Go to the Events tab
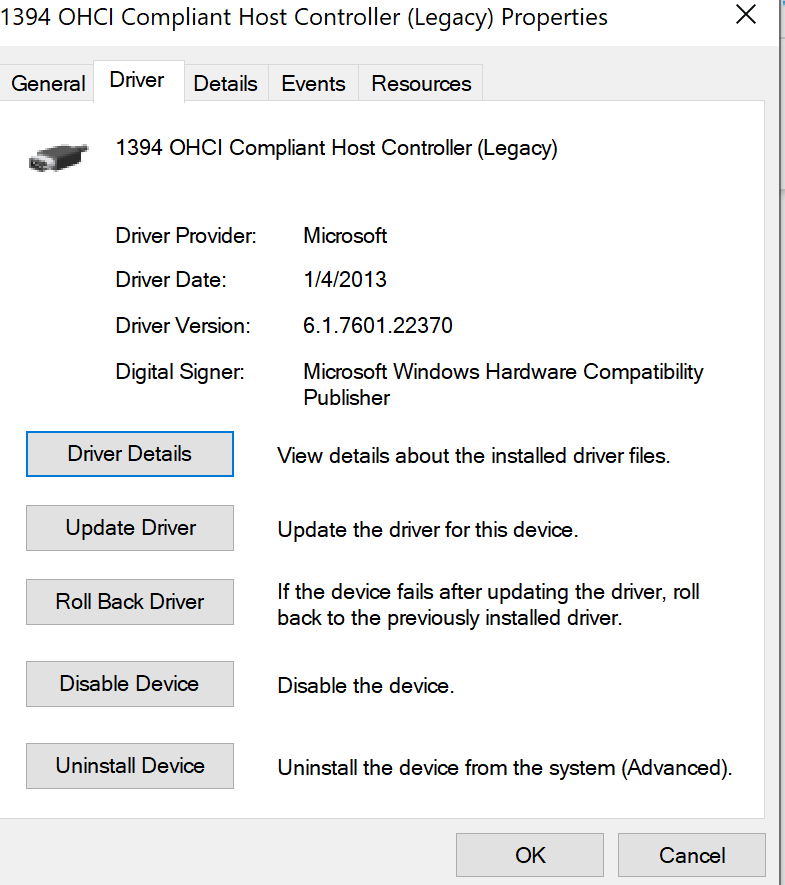 (x=313, y=84)
